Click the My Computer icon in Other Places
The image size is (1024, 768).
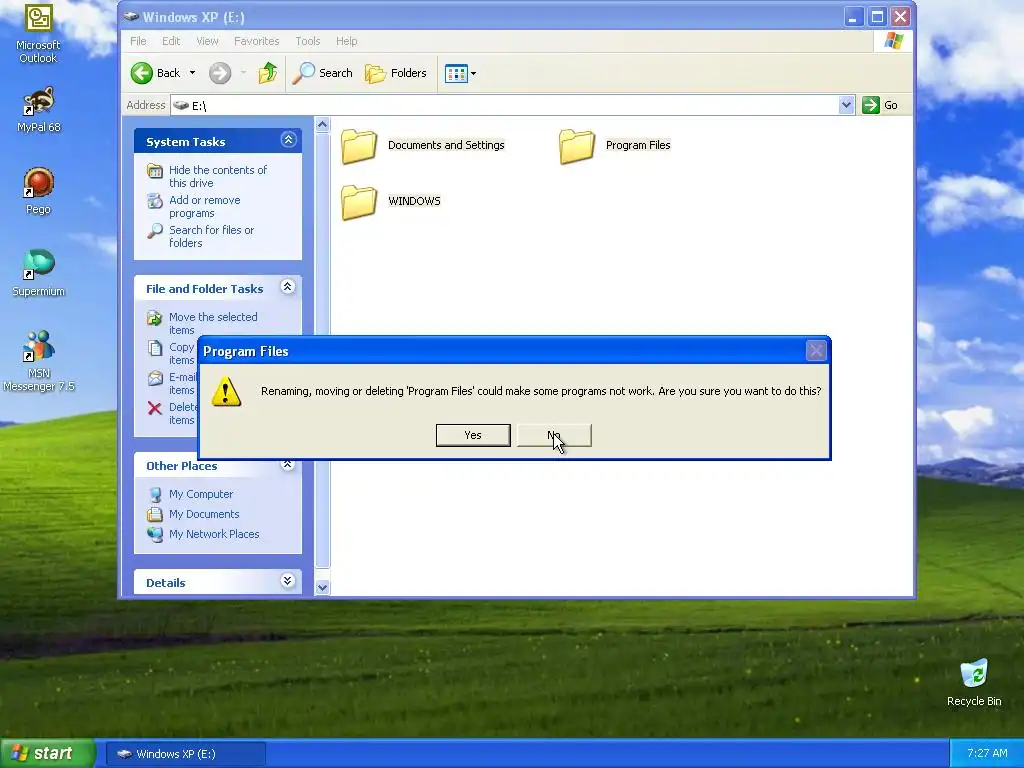[155, 494]
